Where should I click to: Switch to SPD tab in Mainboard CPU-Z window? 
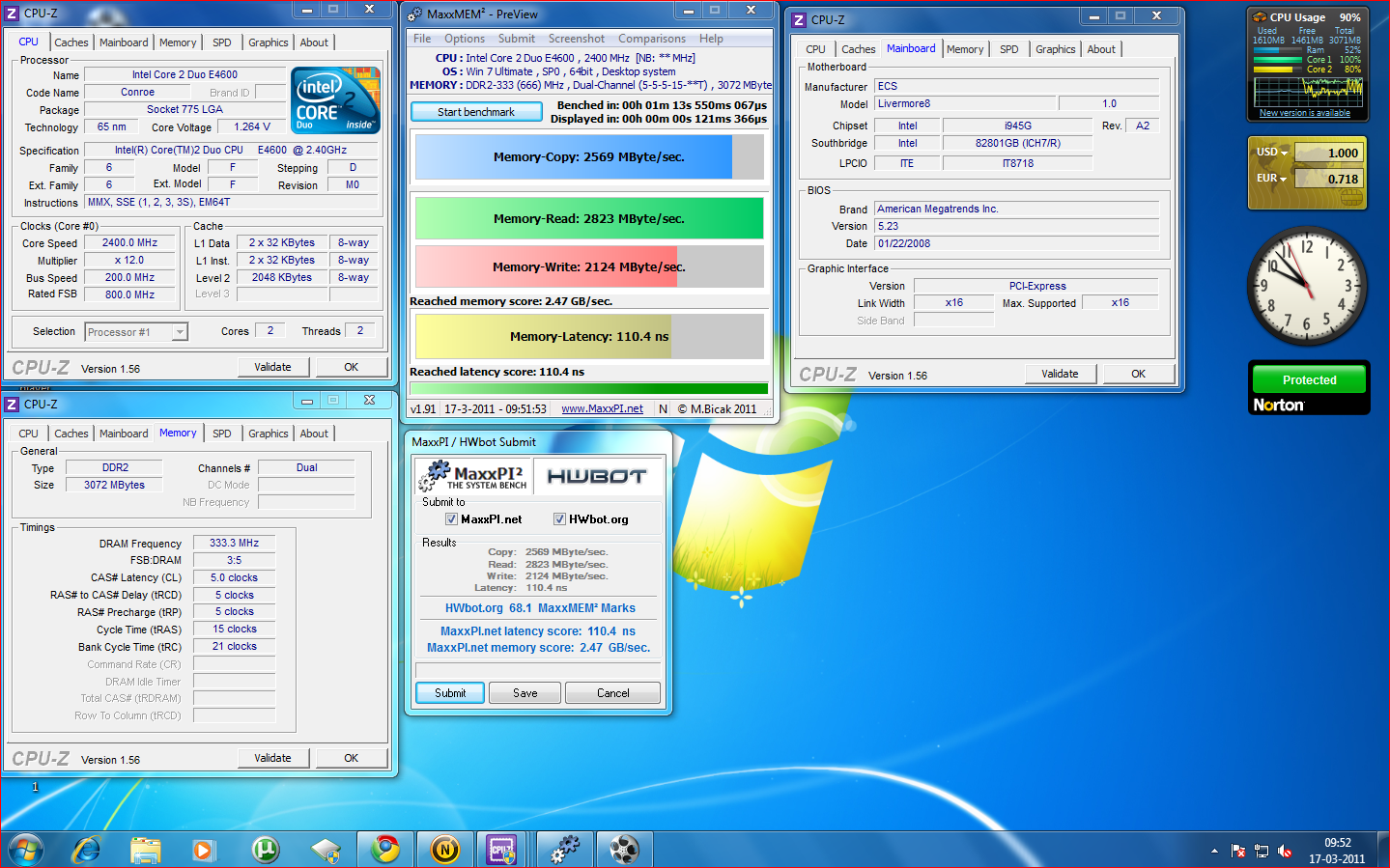tap(1009, 49)
